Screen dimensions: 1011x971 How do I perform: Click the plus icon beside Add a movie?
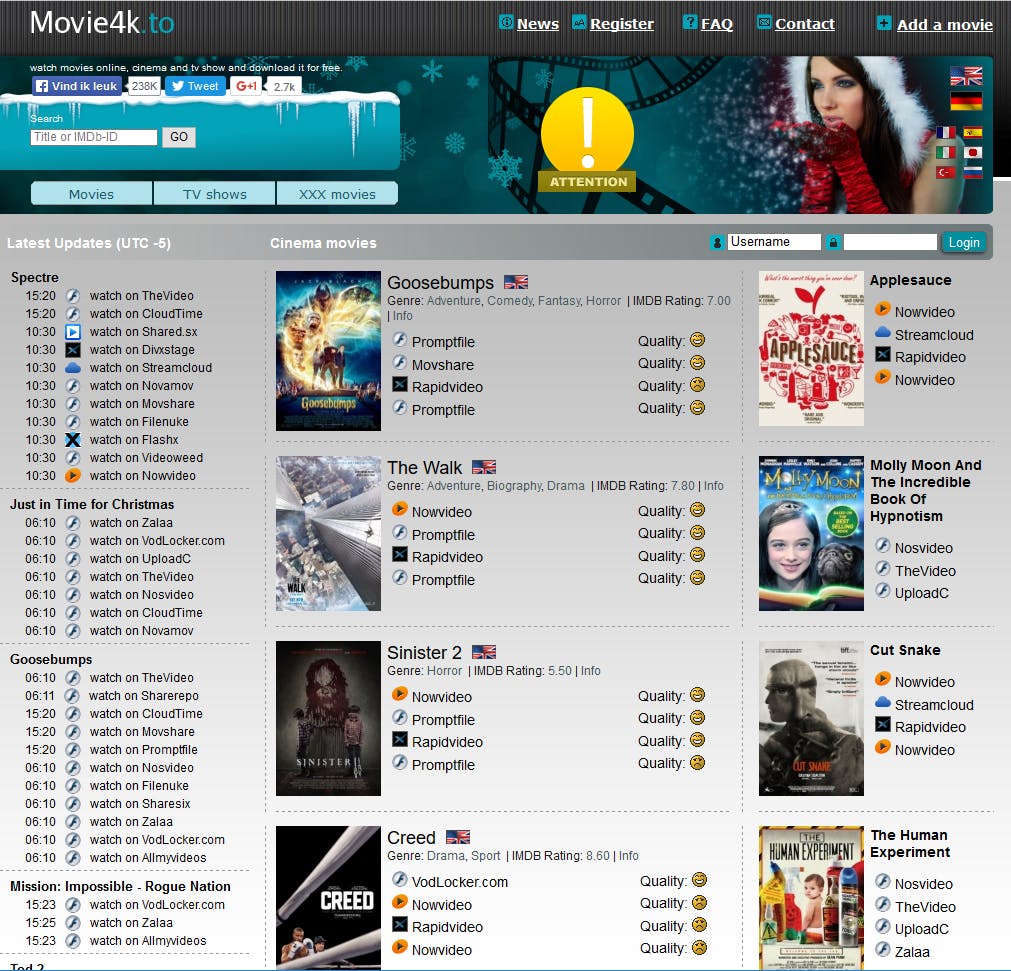point(884,23)
